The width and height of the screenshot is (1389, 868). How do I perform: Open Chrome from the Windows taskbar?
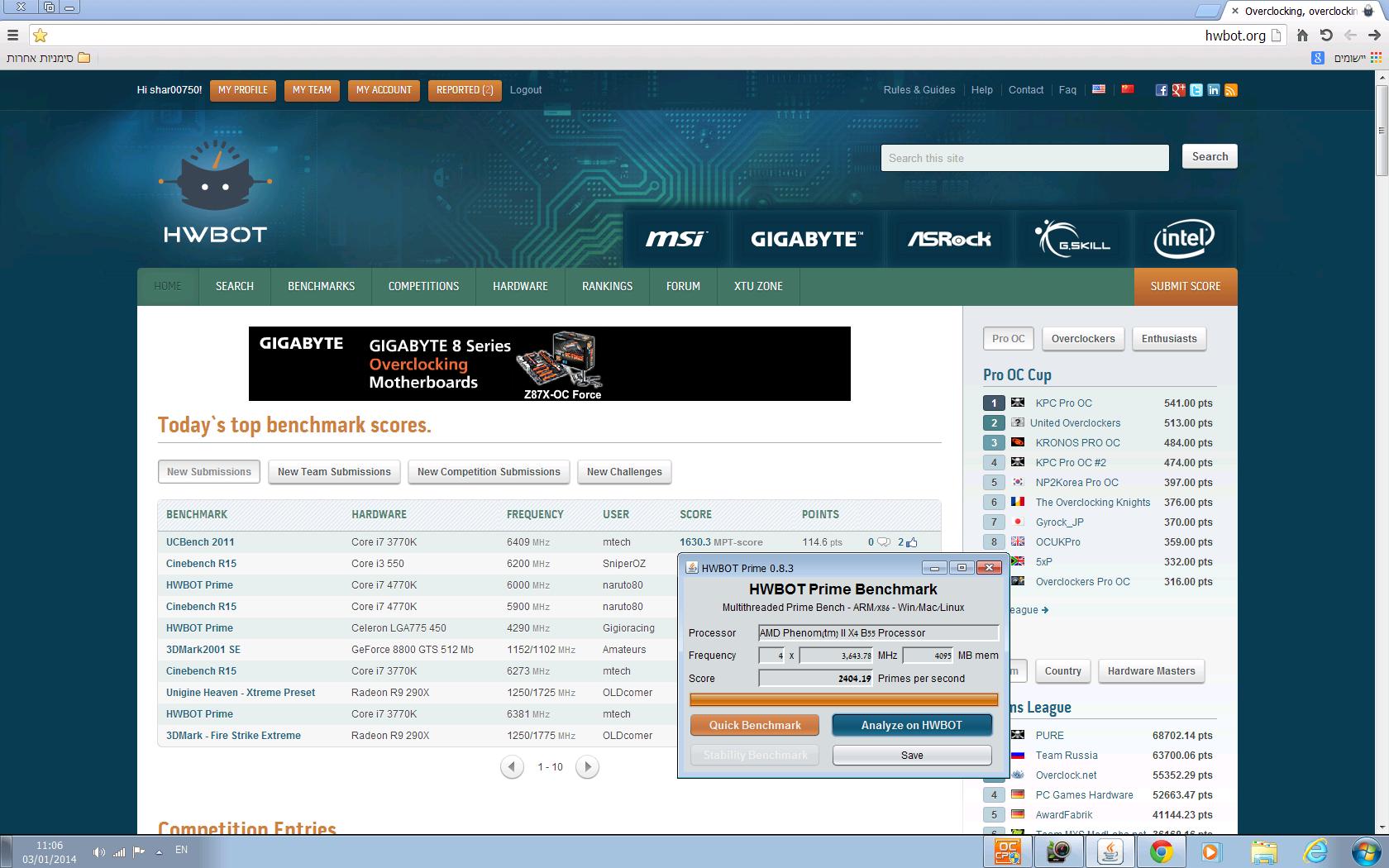pos(1161,851)
